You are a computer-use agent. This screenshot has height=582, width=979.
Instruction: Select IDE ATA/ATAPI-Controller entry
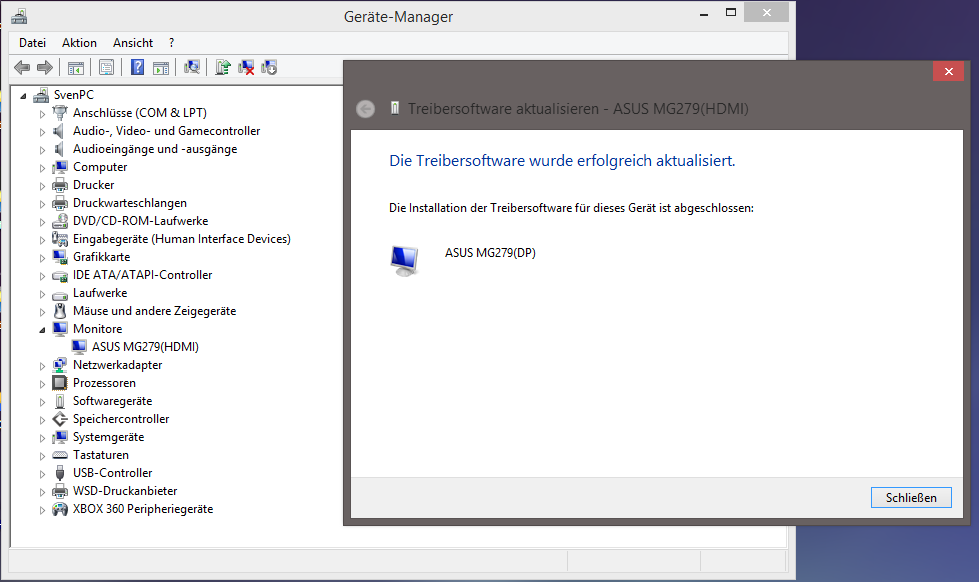point(142,275)
